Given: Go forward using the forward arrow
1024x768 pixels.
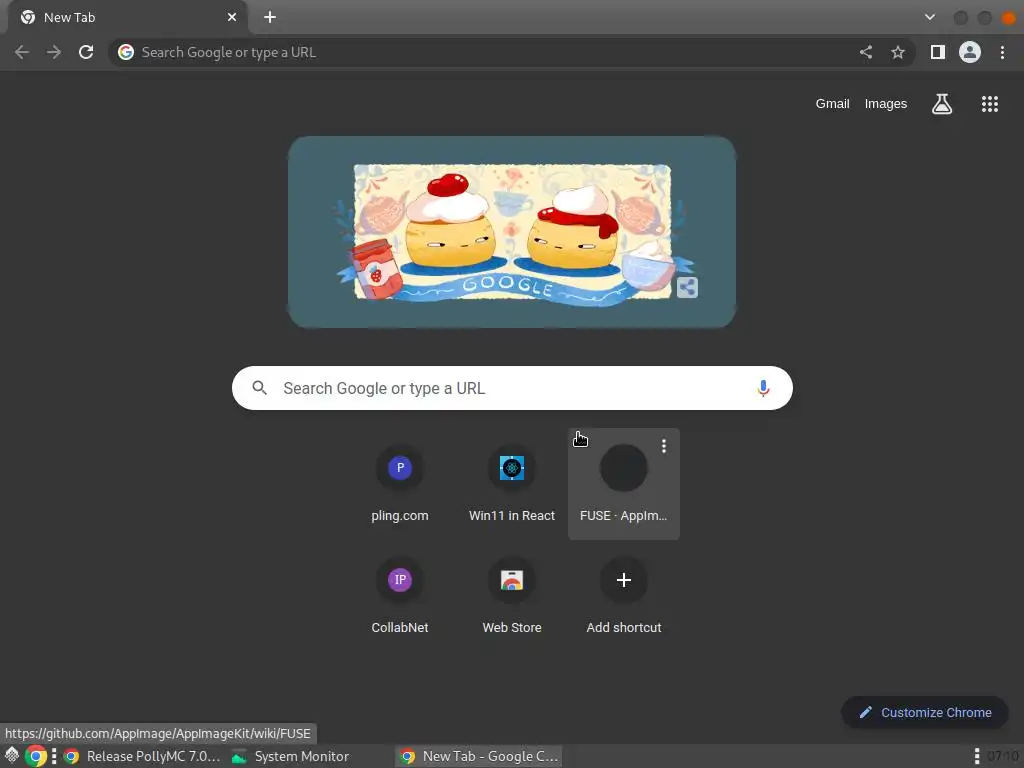Looking at the screenshot, I should [54, 52].
